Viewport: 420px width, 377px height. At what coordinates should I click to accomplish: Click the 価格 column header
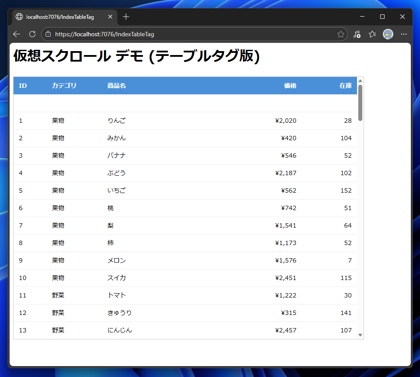coord(290,86)
